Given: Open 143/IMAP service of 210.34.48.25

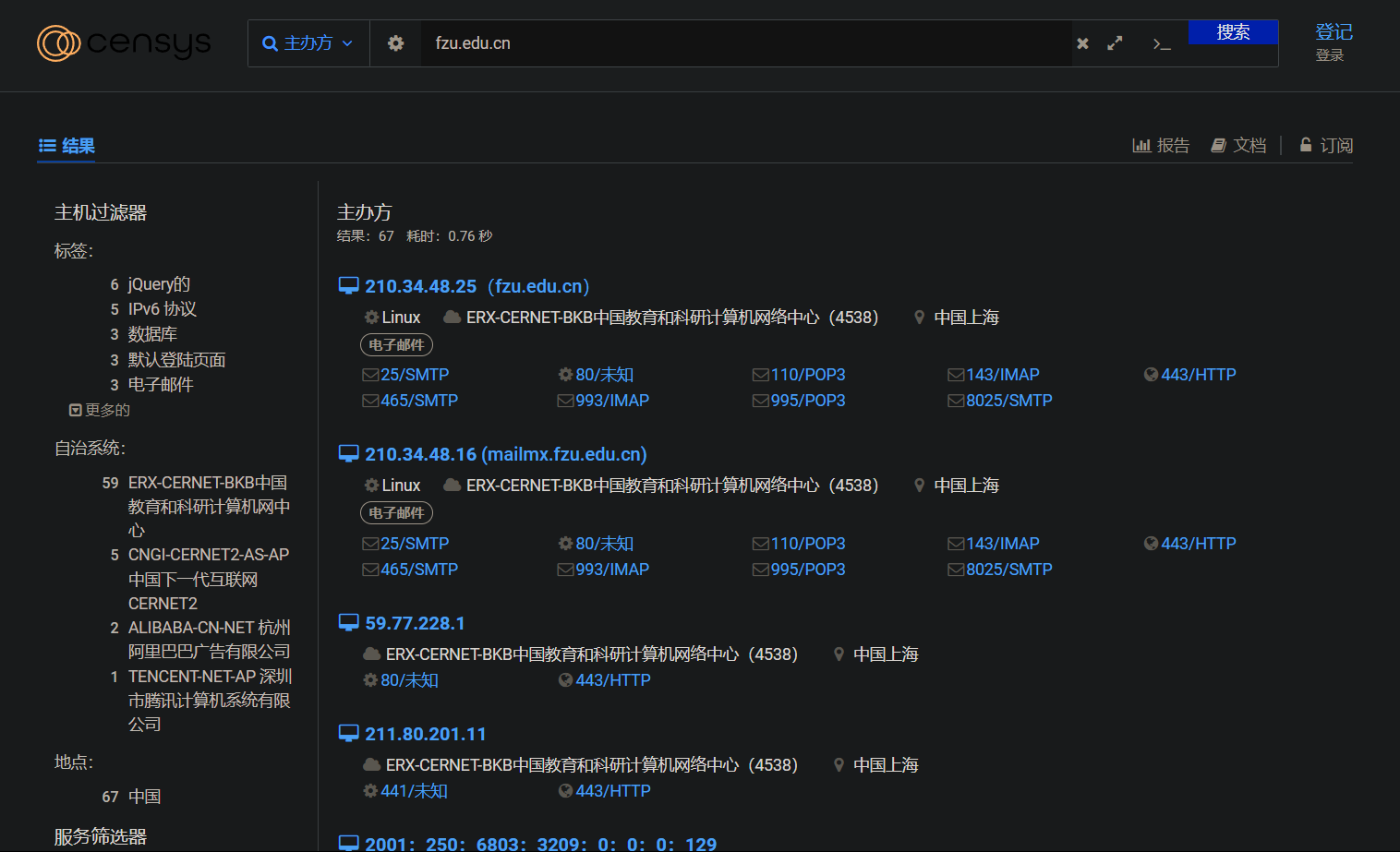Looking at the screenshot, I should click(994, 375).
